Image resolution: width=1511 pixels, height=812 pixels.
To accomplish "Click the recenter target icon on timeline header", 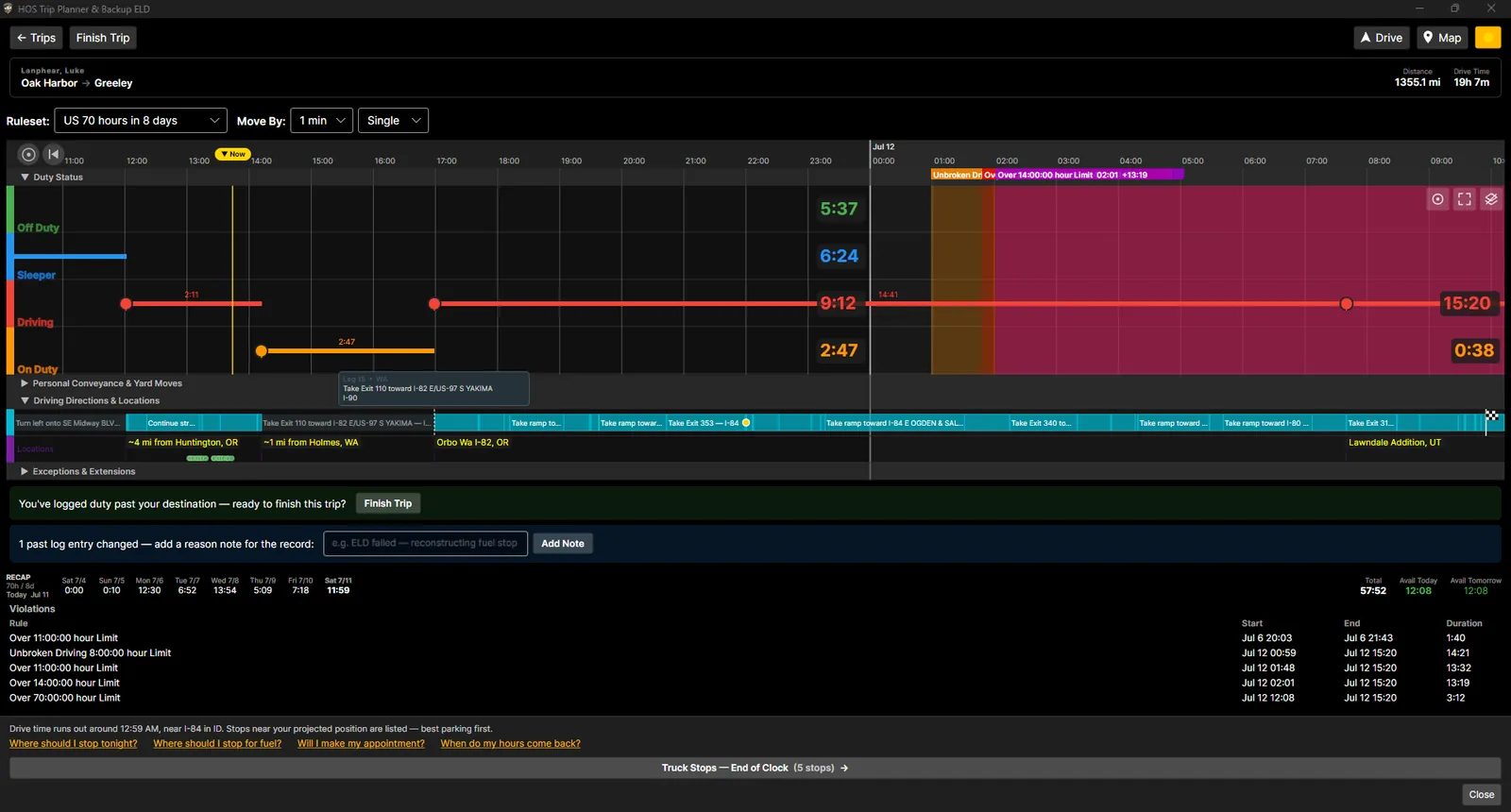I will 28,154.
